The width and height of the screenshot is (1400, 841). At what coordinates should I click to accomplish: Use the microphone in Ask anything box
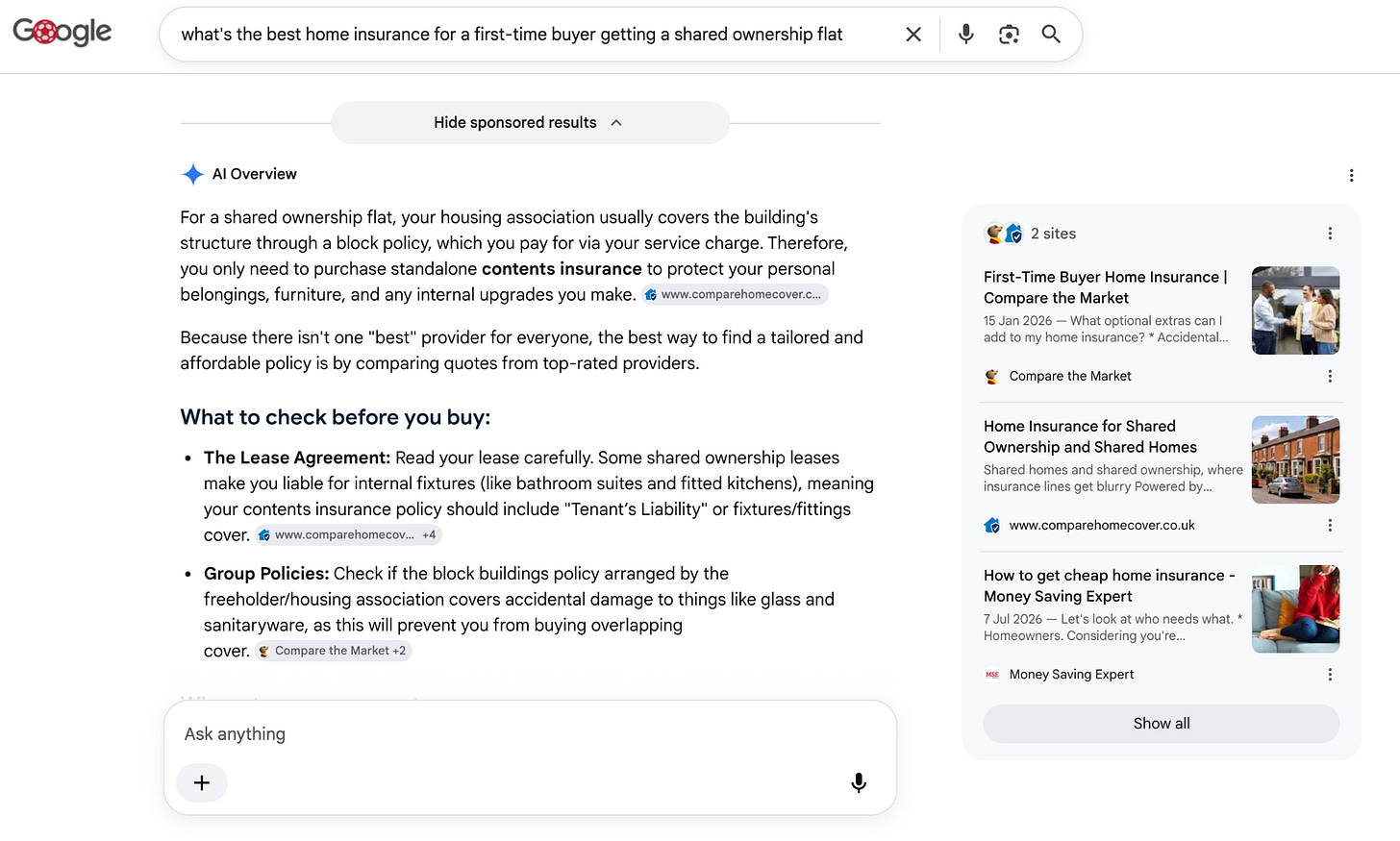coord(859,782)
